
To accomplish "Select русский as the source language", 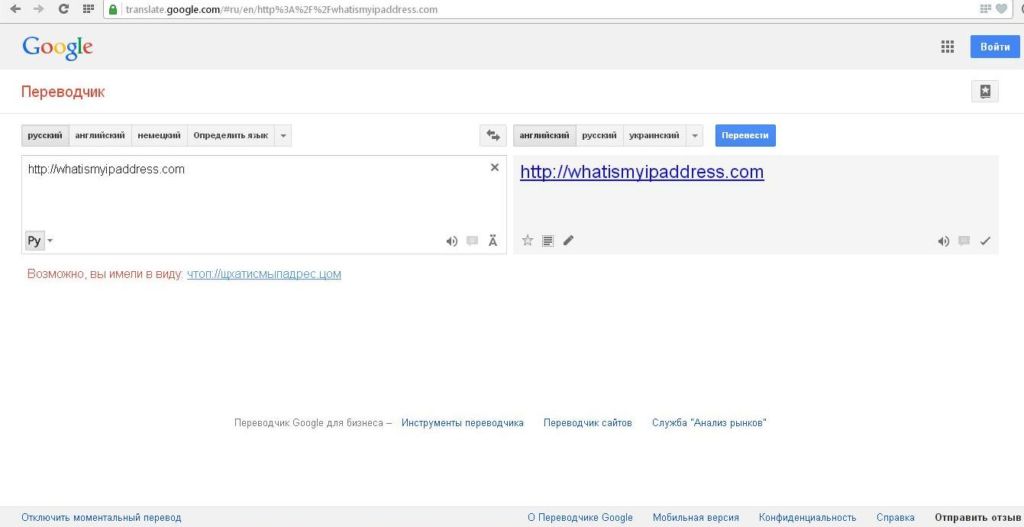I will pyautogui.click(x=45, y=136).
